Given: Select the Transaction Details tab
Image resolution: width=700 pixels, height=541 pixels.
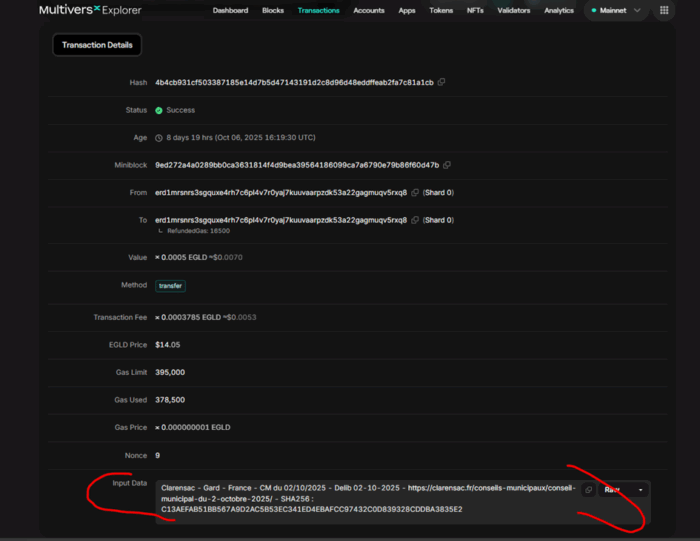Looking at the screenshot, I should pos(97,46).
